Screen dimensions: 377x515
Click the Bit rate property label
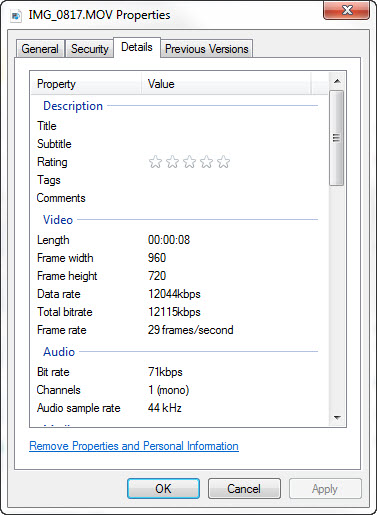tap(53, 372)
